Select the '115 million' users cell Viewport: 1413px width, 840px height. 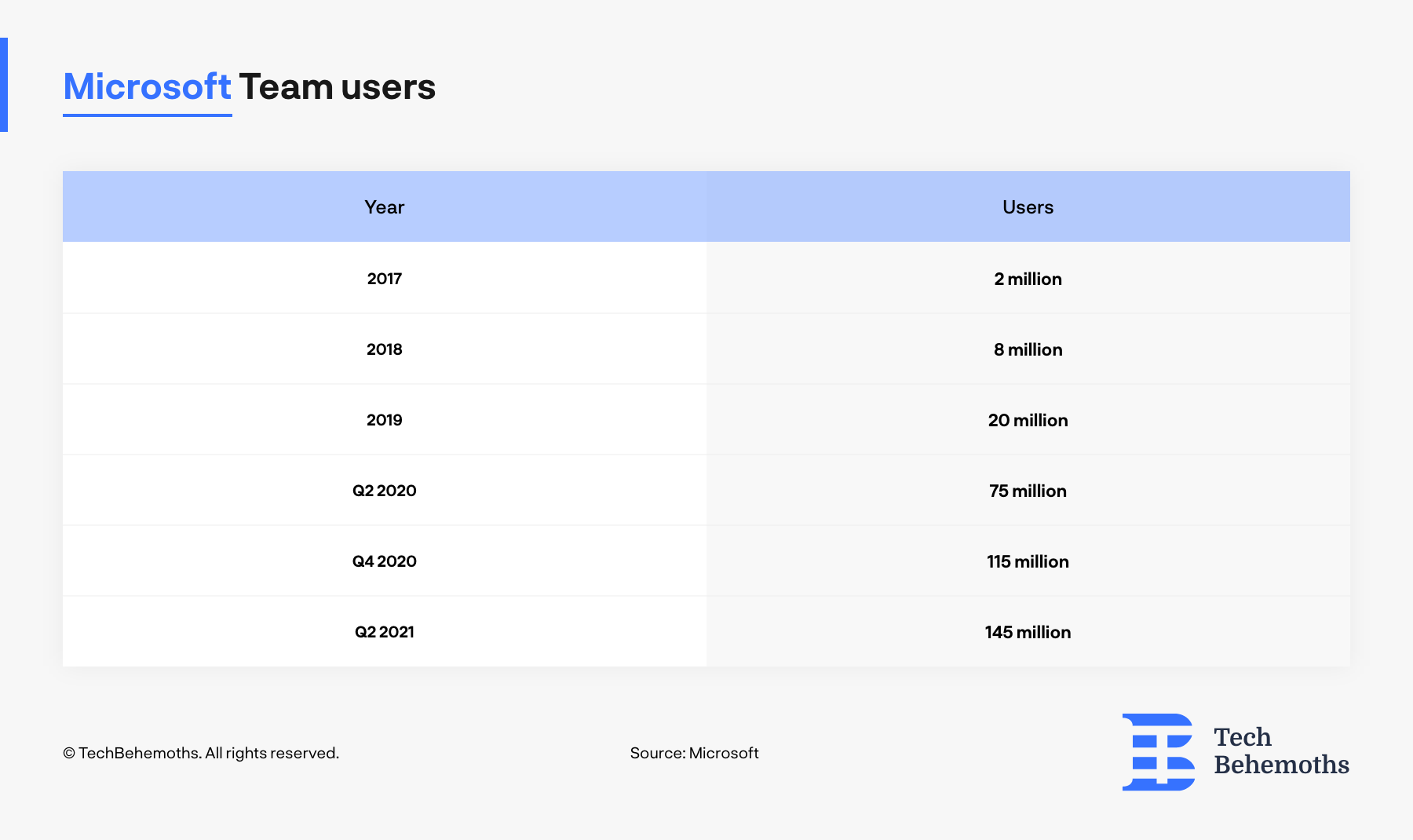coord(1028,561)
